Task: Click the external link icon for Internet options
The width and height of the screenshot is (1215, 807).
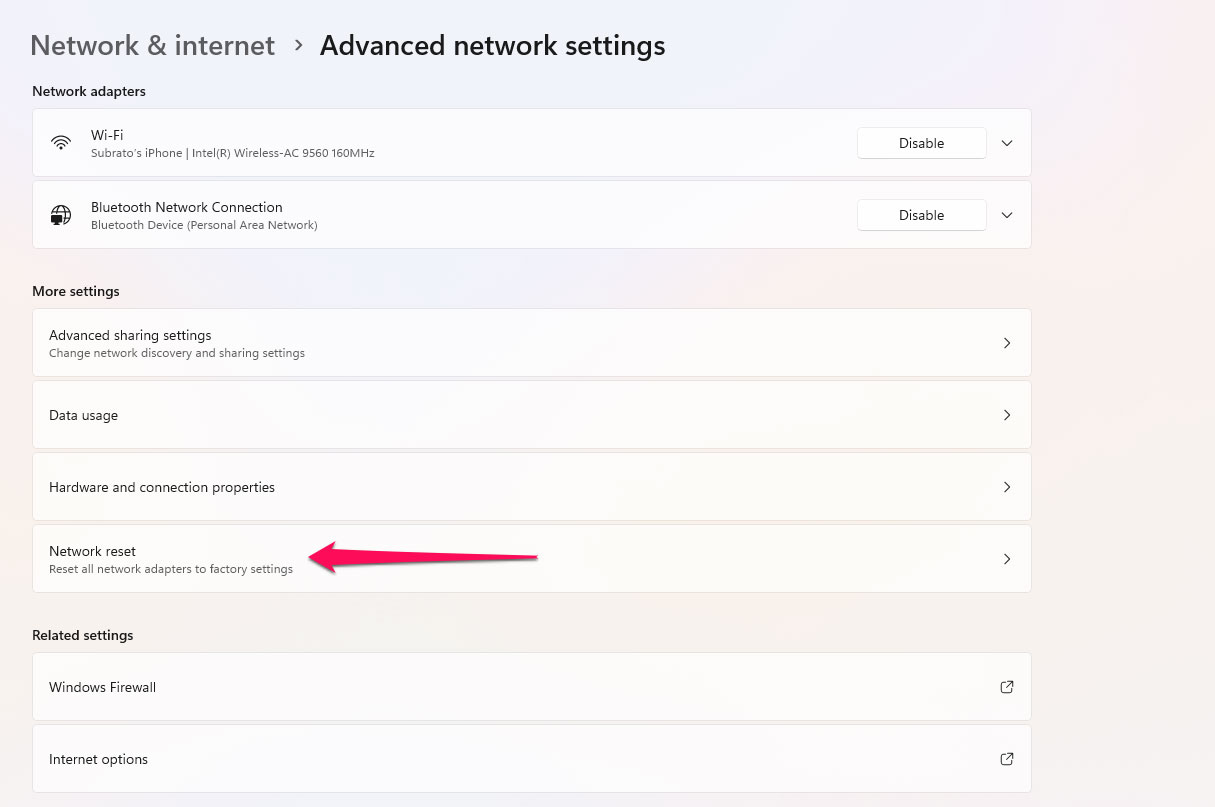Action: point(1007,759)
